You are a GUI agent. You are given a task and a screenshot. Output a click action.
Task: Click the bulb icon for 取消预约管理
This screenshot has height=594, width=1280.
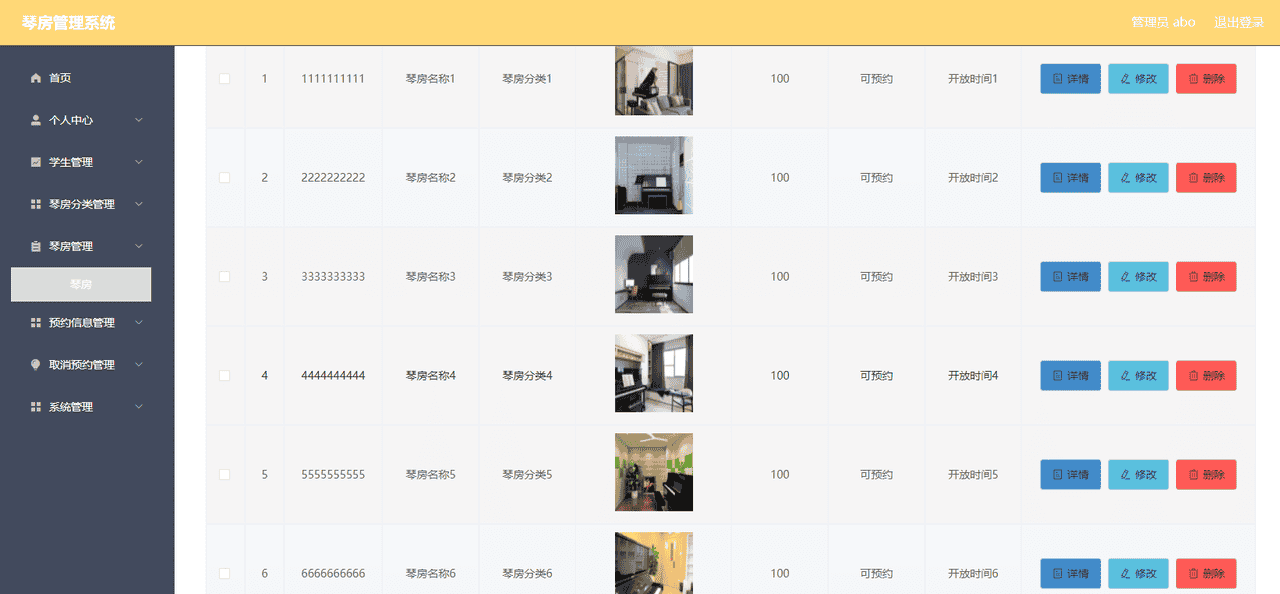36,365
